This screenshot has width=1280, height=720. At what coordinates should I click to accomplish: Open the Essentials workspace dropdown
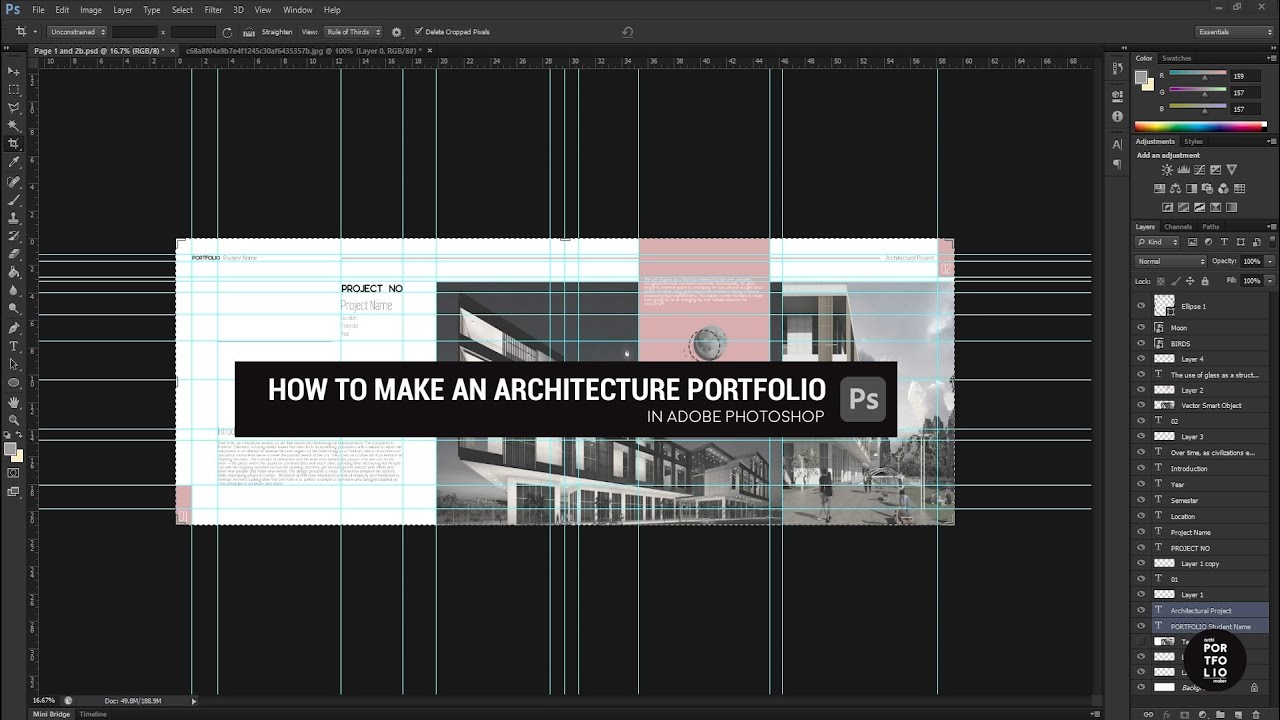1235,32
